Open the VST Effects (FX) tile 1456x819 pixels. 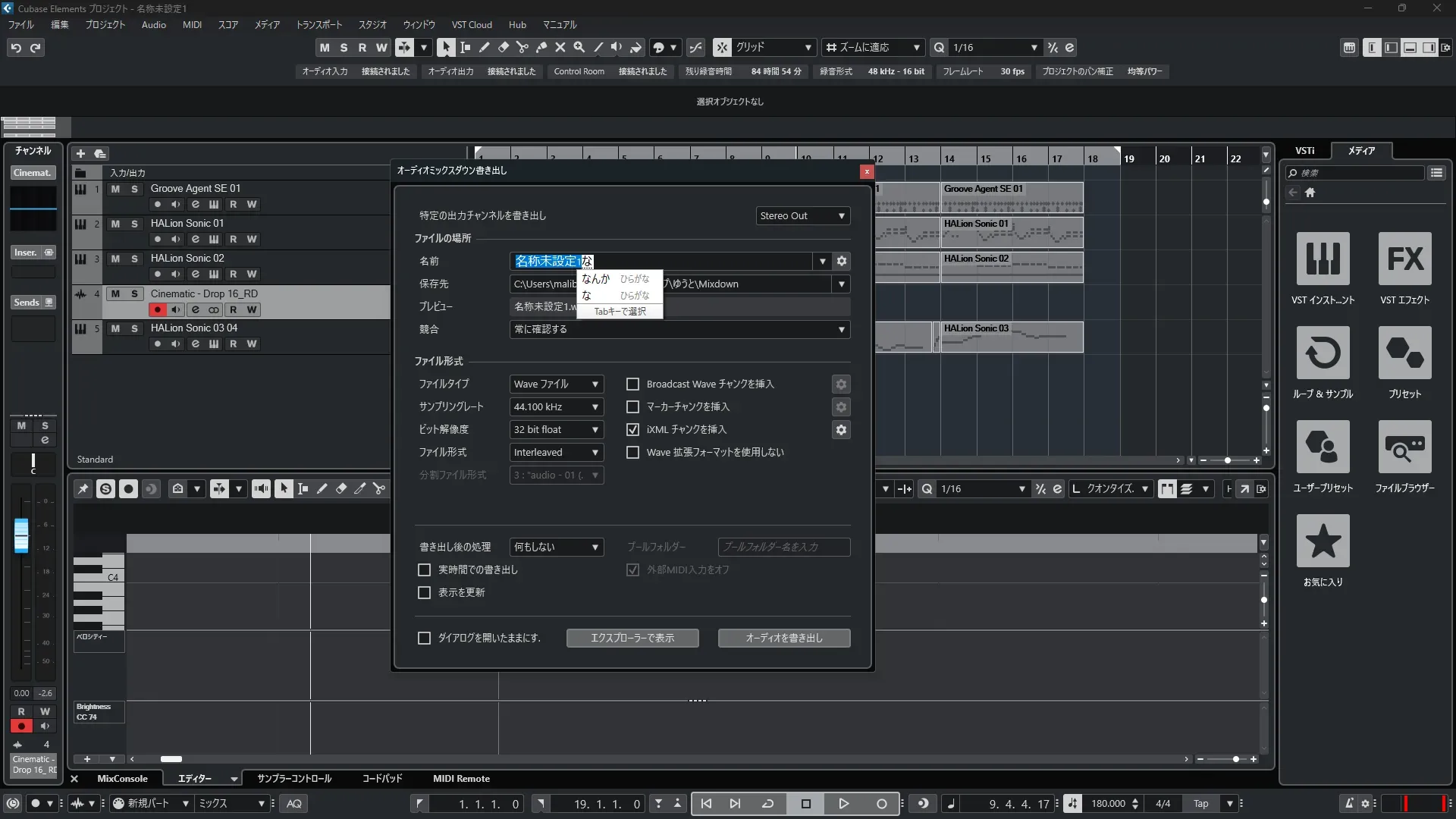pos(1404,259)
